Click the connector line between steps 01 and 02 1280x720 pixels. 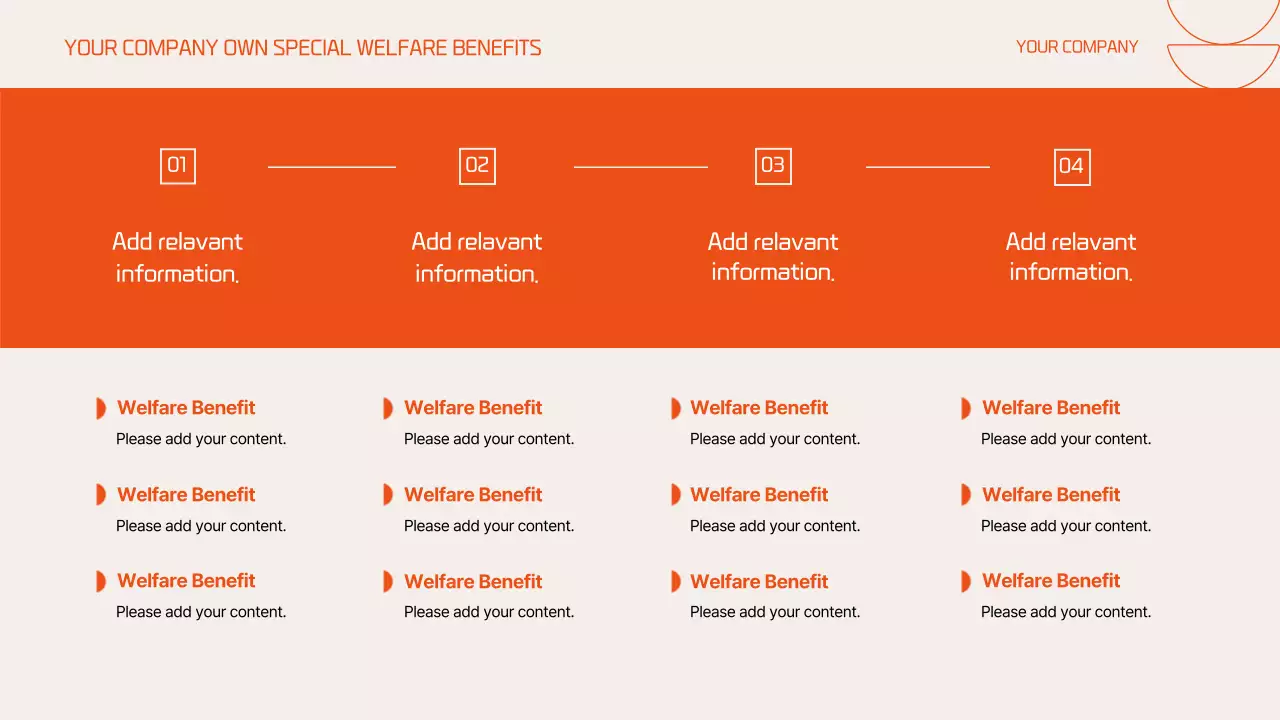pos(332,167)
